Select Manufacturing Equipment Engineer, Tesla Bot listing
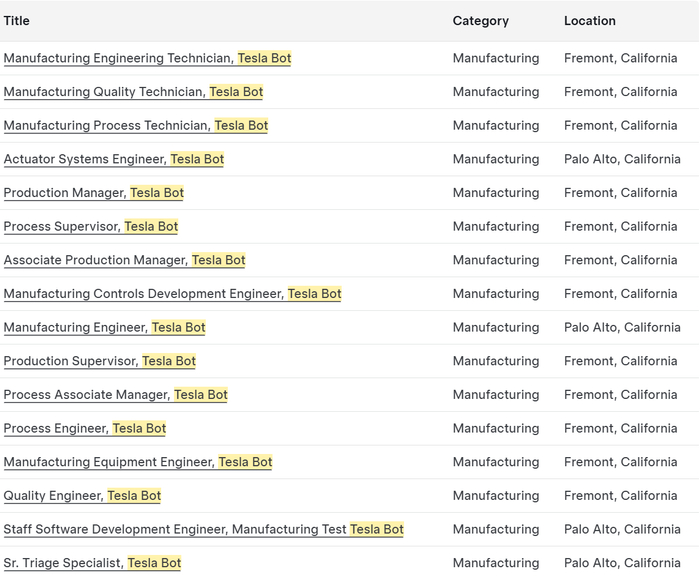 point(138,462)
